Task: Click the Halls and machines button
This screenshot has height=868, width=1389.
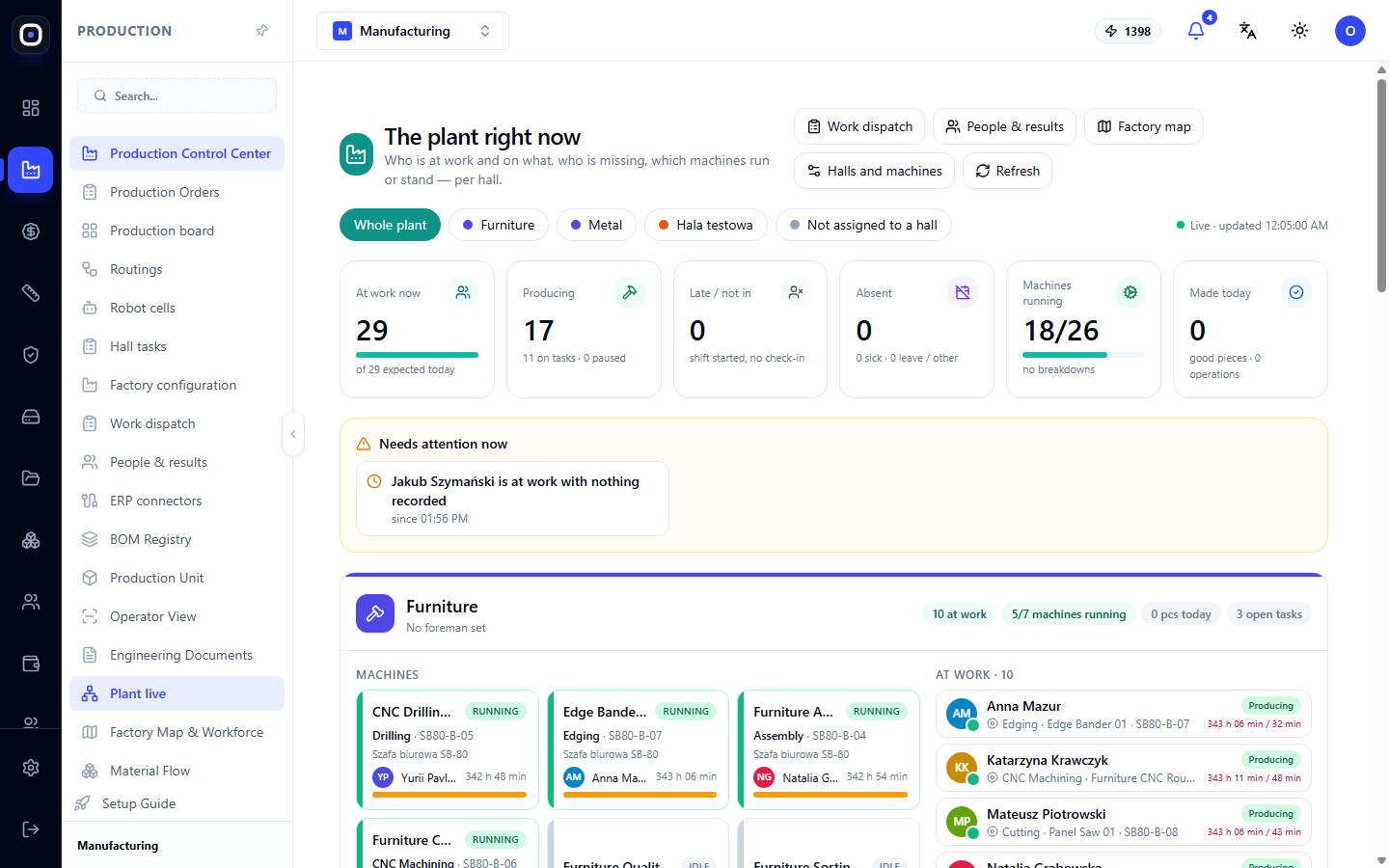Action: click(x=874, y=171)
